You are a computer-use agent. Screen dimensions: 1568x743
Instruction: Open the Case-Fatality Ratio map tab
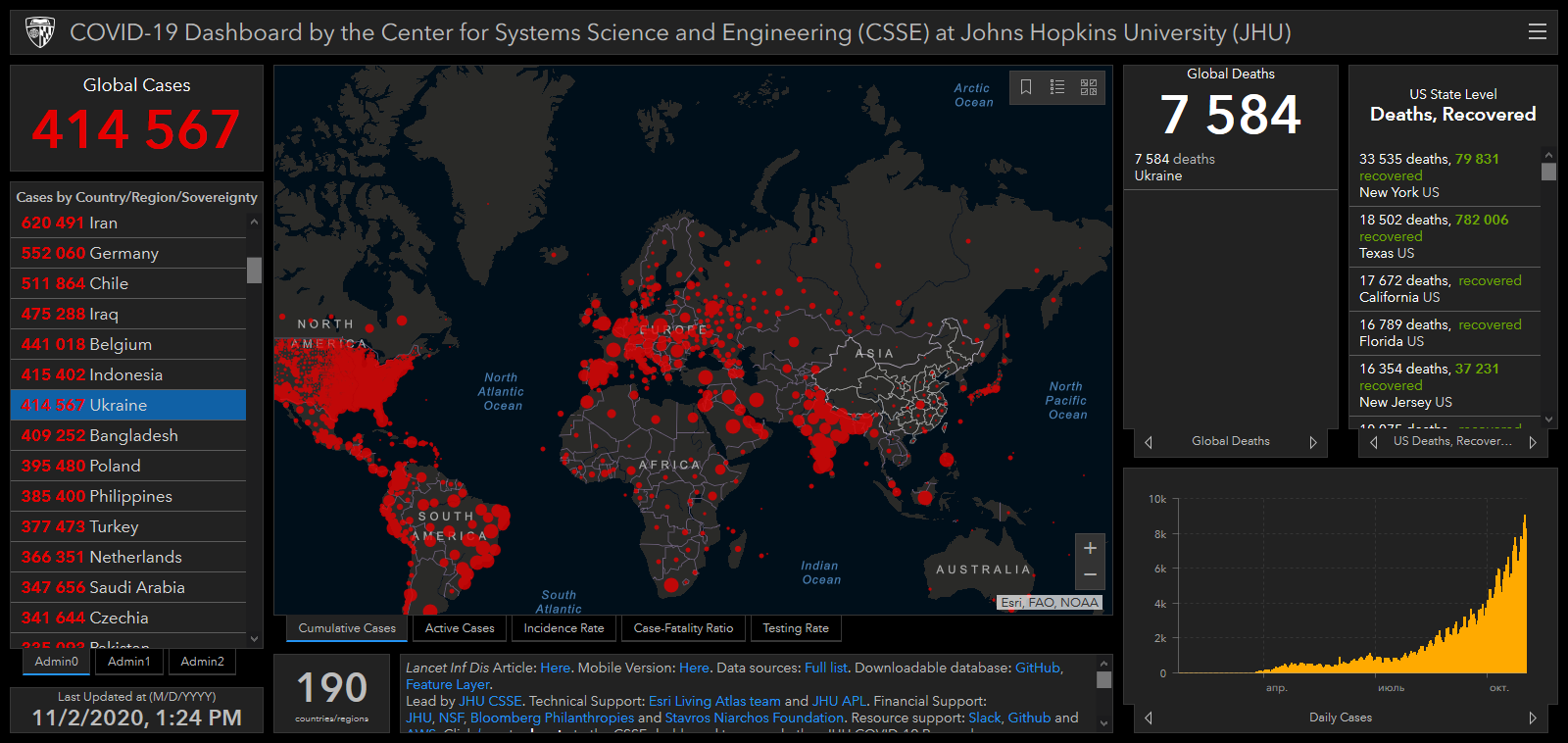tap(683, 628)
